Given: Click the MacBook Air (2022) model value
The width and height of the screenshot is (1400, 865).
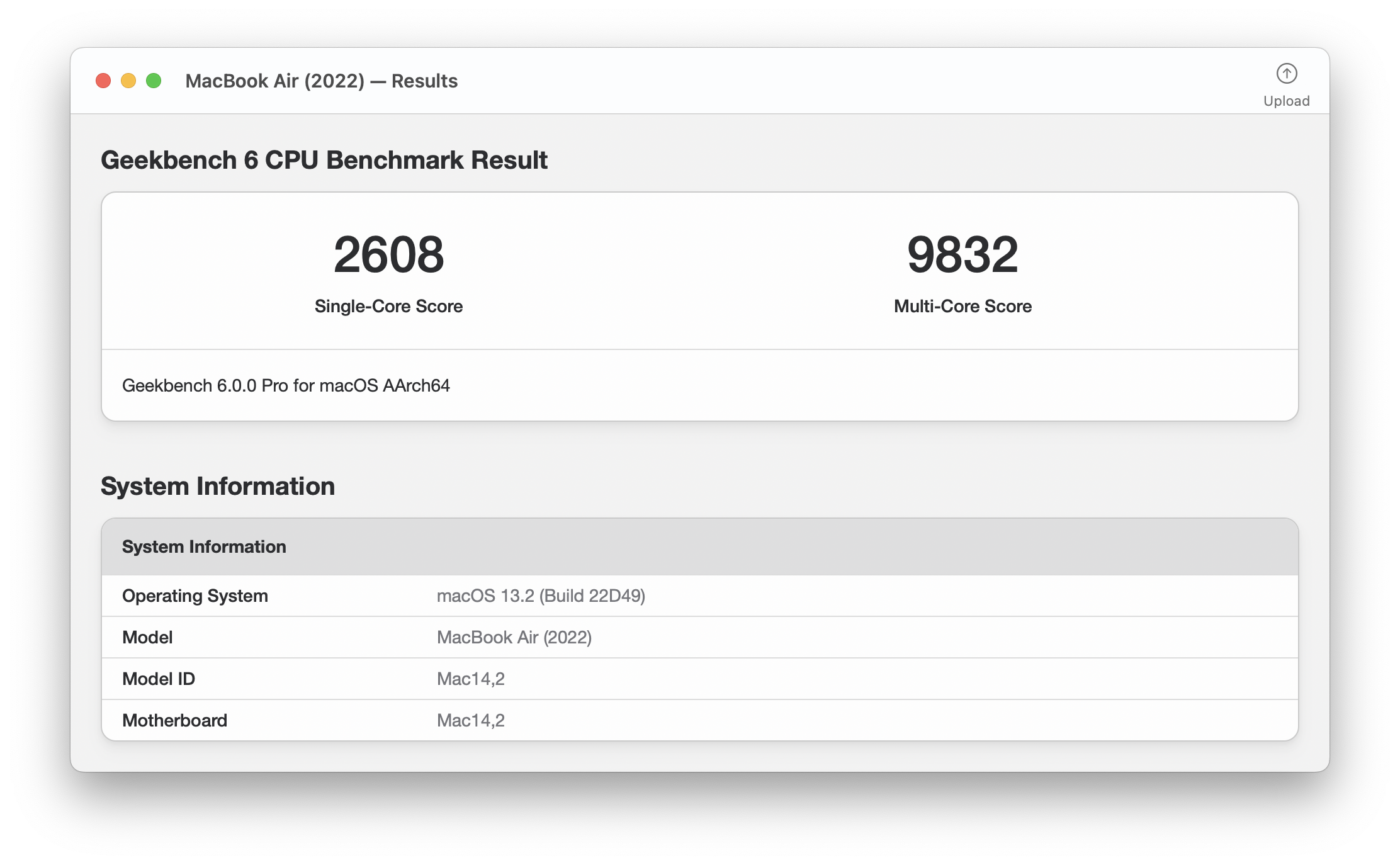Looking at the screenshot, I should (514, 637).
